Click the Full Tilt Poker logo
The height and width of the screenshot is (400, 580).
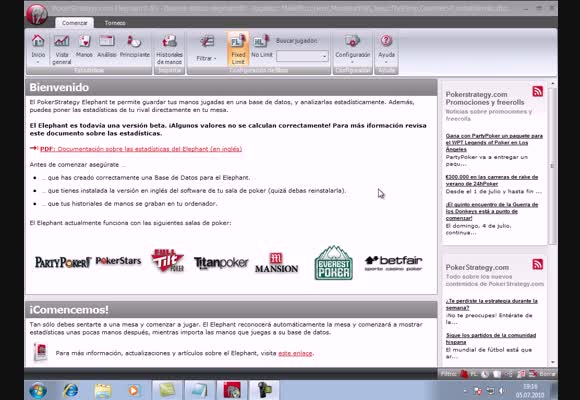[x=168, y=260]
